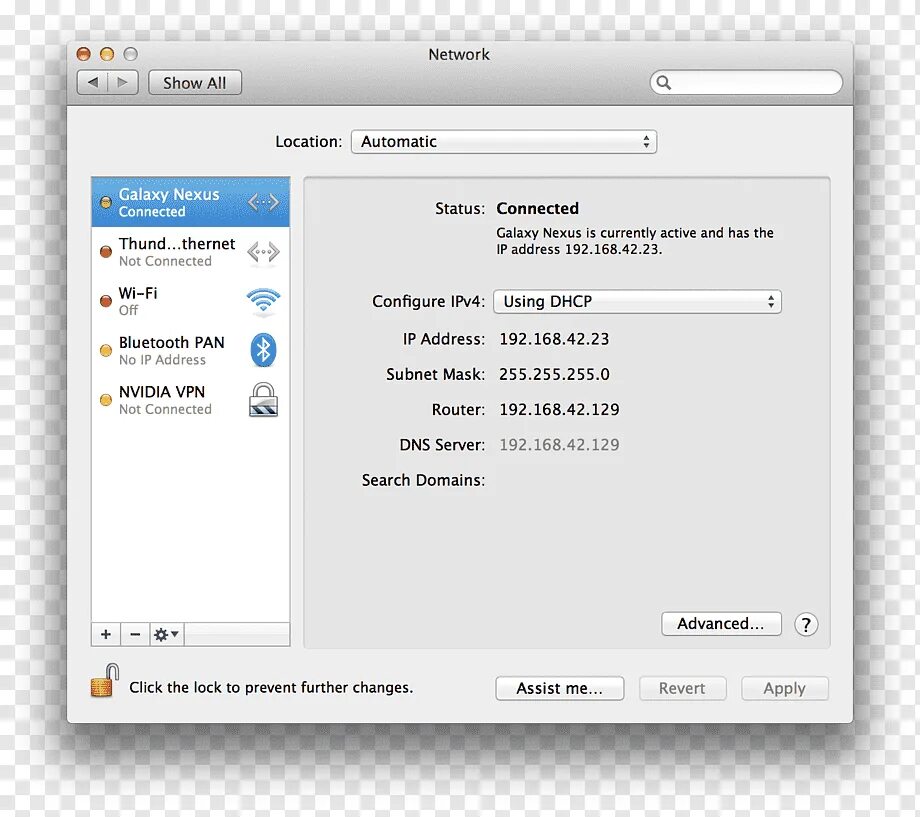
Task: Click the blue Bluetooth icon
Action: (263, 350)
